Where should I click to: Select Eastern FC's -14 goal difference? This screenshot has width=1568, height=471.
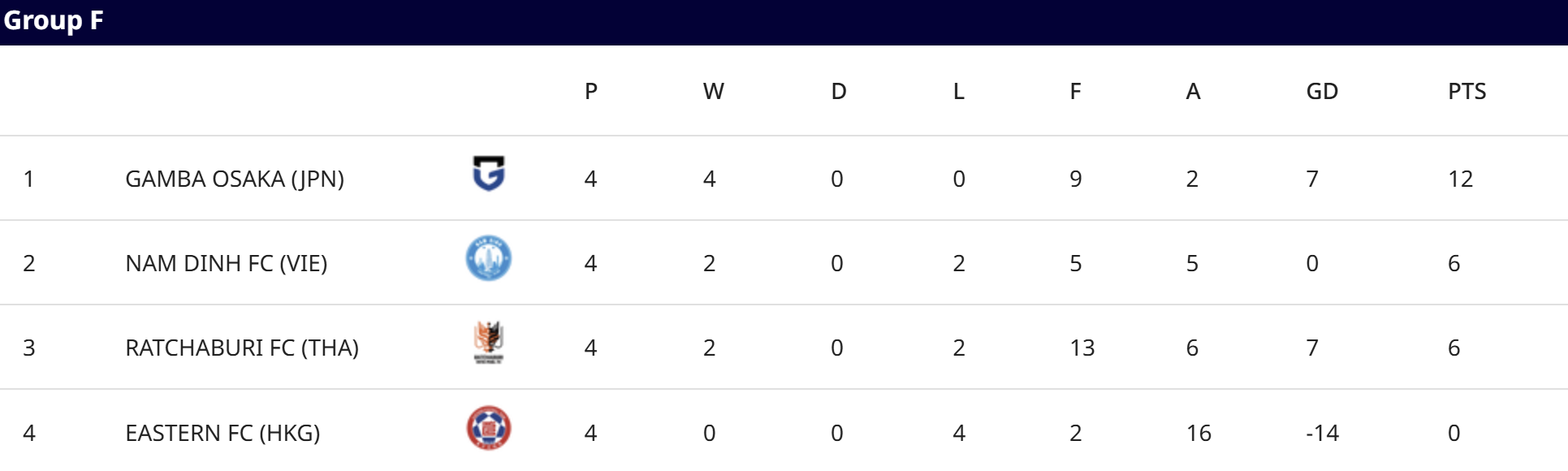[x=1322, y=433]
